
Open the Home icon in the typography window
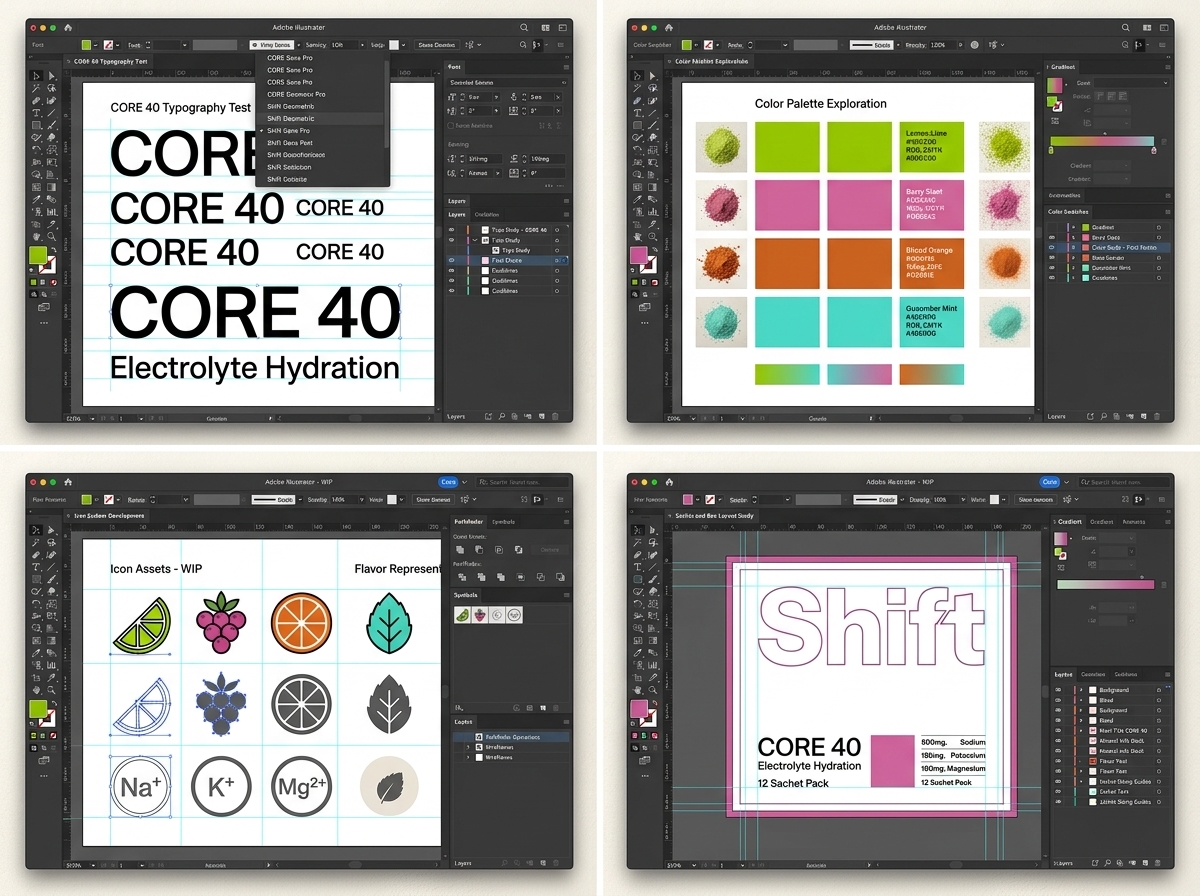tap(67, 28)
